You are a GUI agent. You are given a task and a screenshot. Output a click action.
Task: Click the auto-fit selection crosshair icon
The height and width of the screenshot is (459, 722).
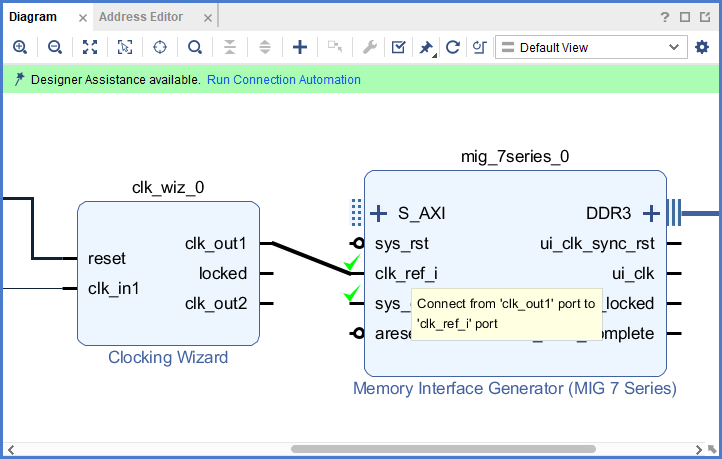click(x=160, y=47)
